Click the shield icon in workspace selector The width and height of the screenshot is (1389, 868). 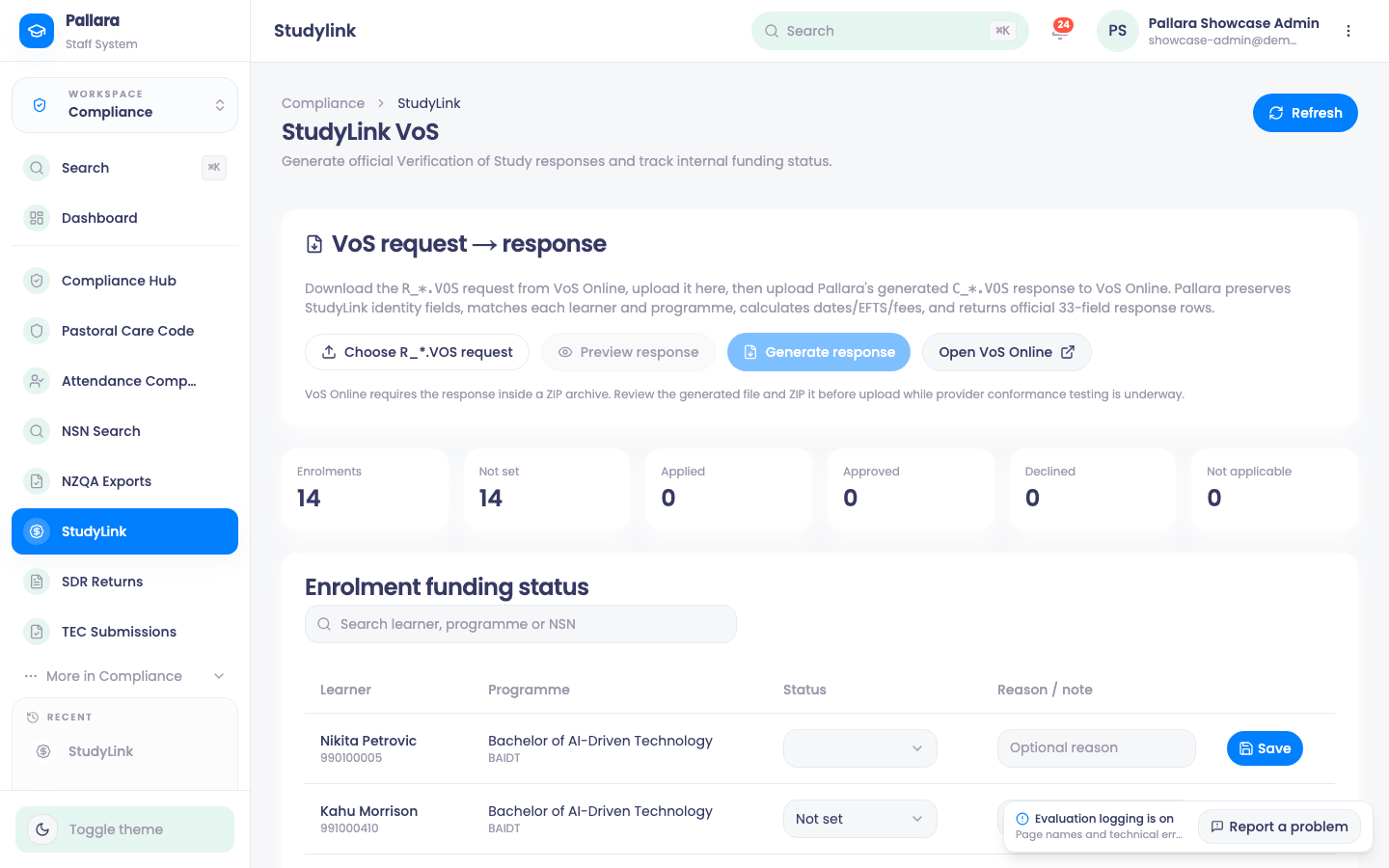pyautogui.click(x=40, y=105)
